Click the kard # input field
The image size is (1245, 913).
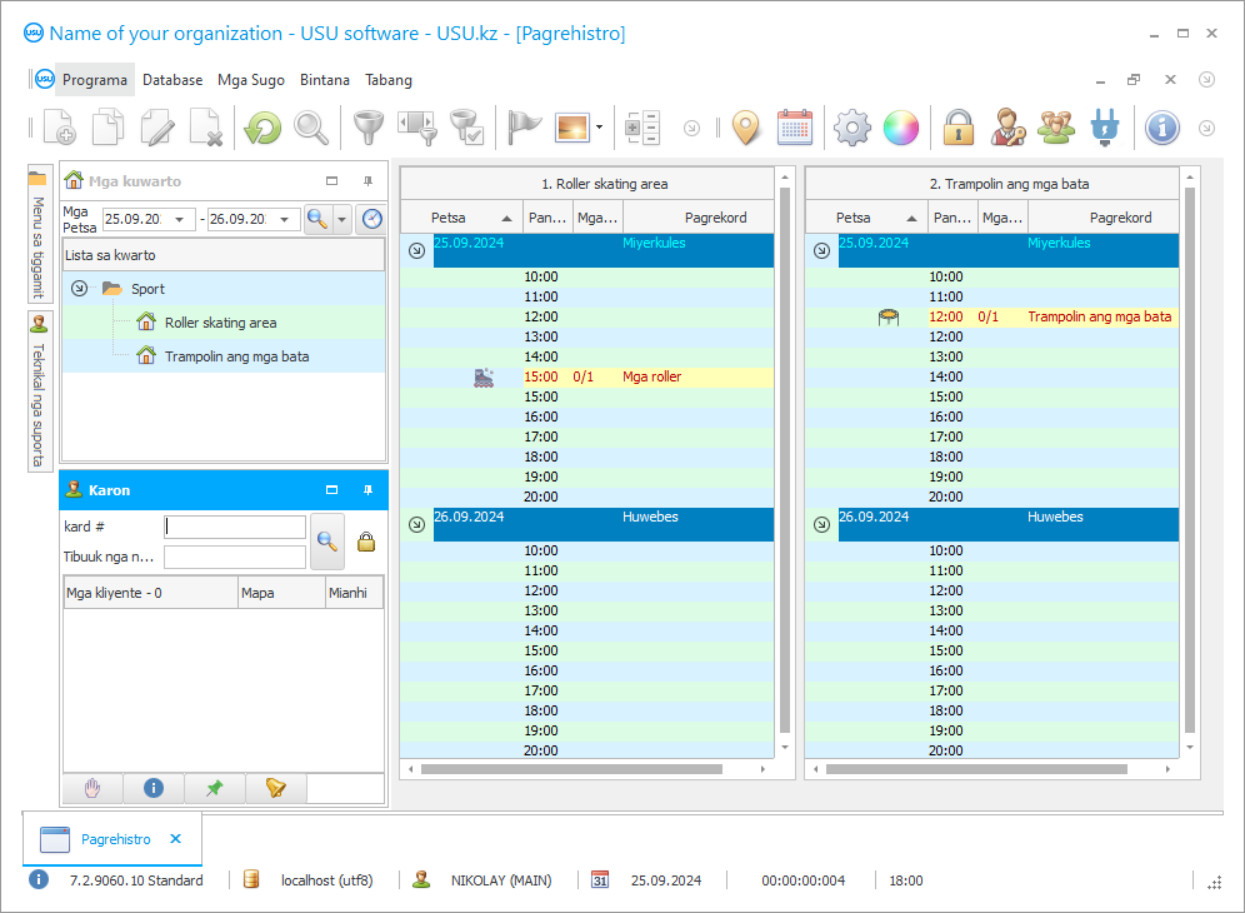(235, 527)
